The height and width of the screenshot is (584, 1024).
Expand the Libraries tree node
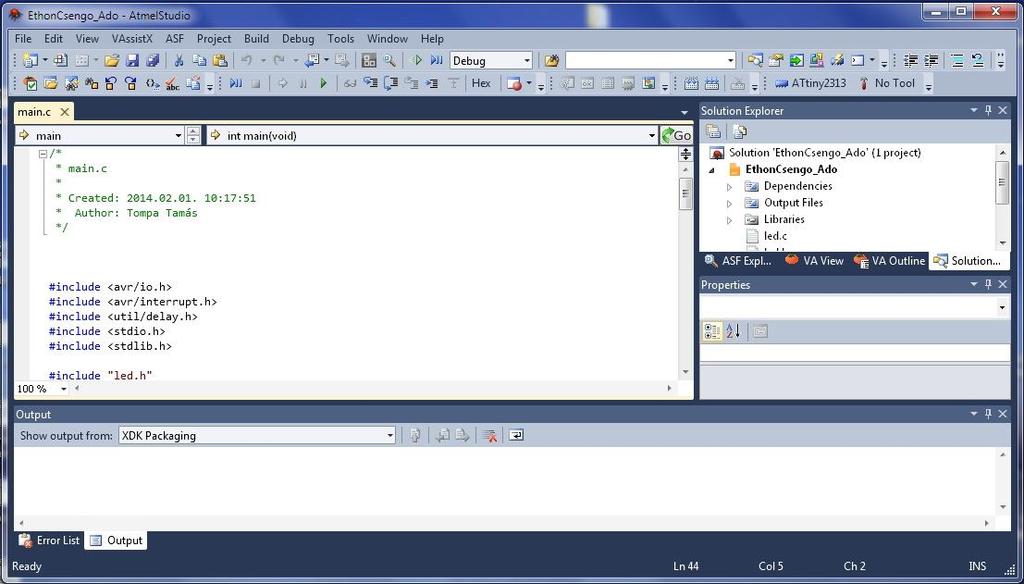click(x=729, y=220)
